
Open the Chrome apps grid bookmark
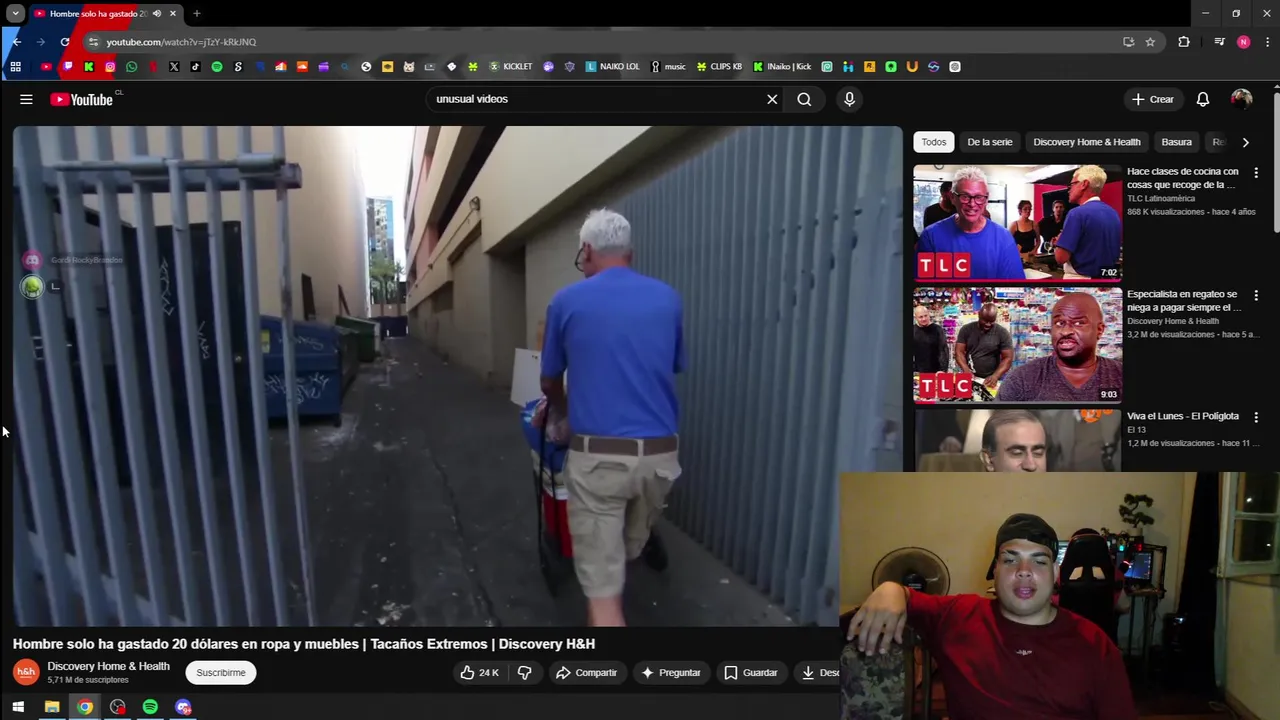(x=15, y=67)
